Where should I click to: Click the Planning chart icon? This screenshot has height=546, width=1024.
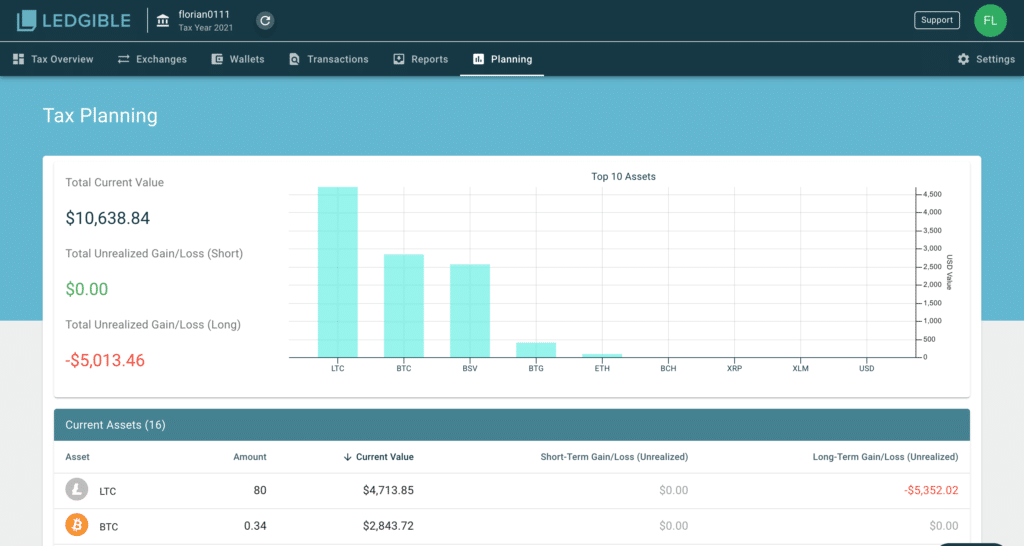tap(479, 59)
